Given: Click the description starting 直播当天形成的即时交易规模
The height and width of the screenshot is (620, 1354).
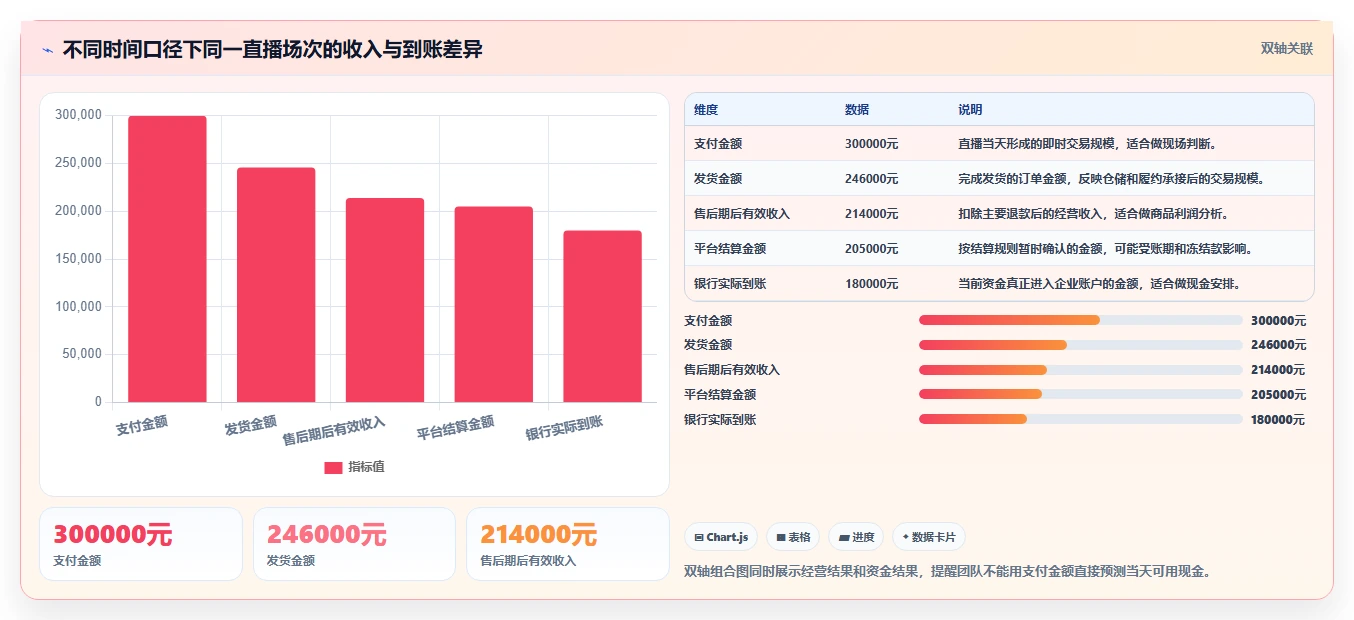Looking at the screenshot, I should coord(1087,144).
